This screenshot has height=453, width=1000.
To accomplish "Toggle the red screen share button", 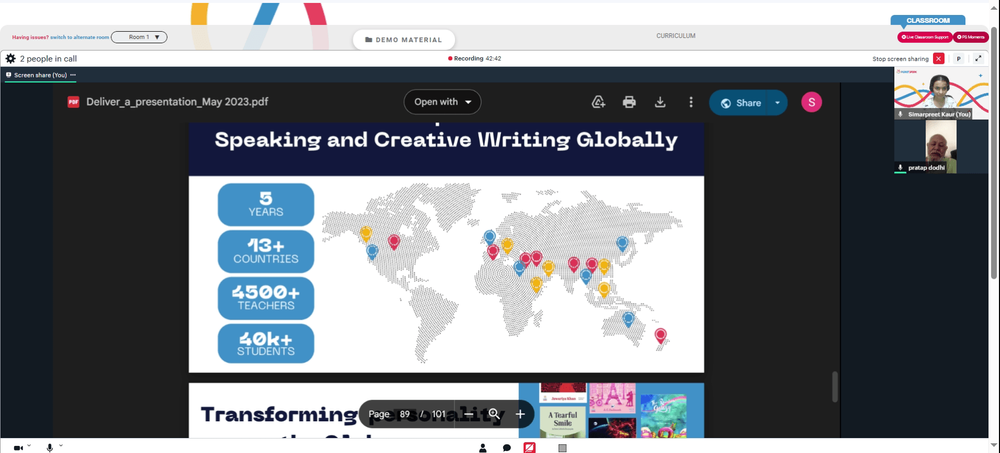I will (529, 448).
